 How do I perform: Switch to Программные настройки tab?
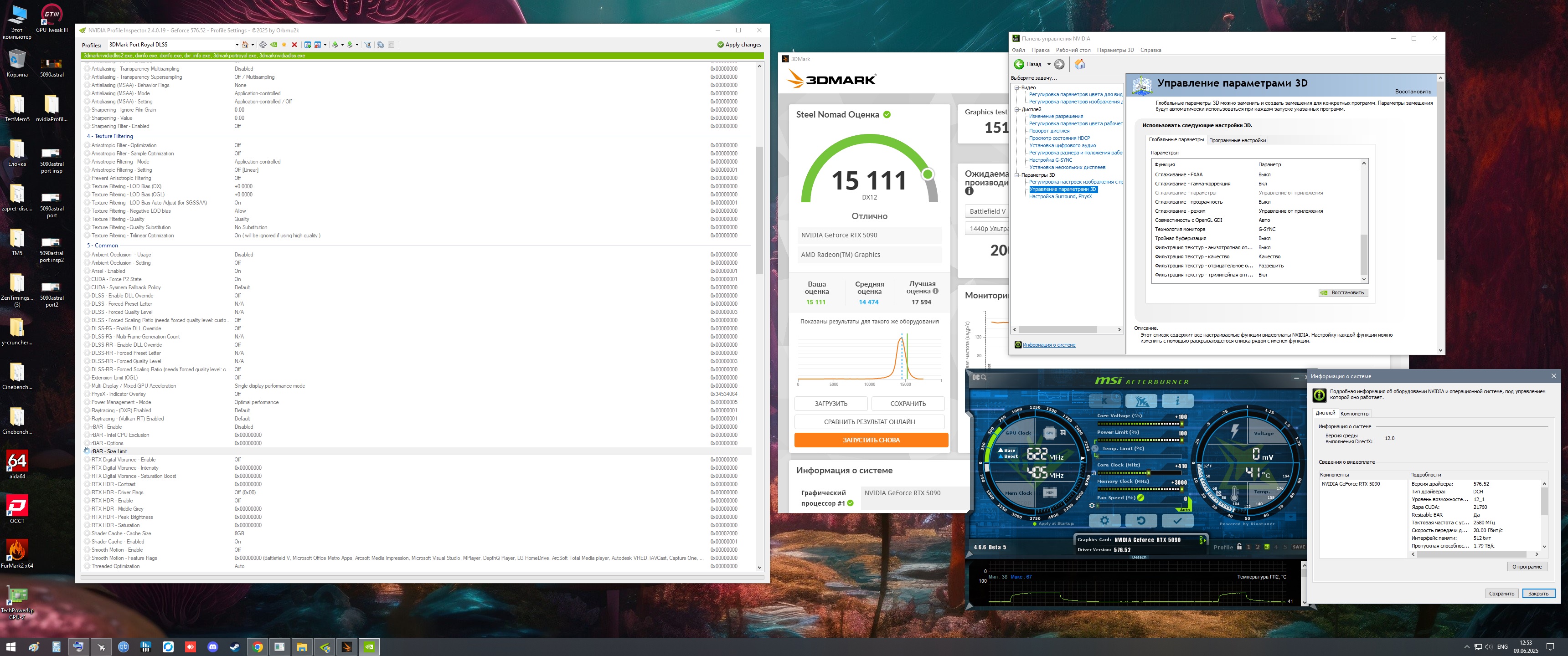[1237, 140]
